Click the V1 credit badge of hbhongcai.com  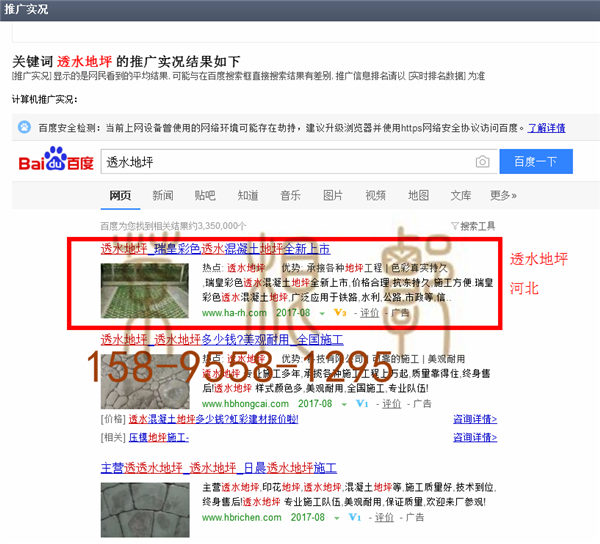coord(362,403)
